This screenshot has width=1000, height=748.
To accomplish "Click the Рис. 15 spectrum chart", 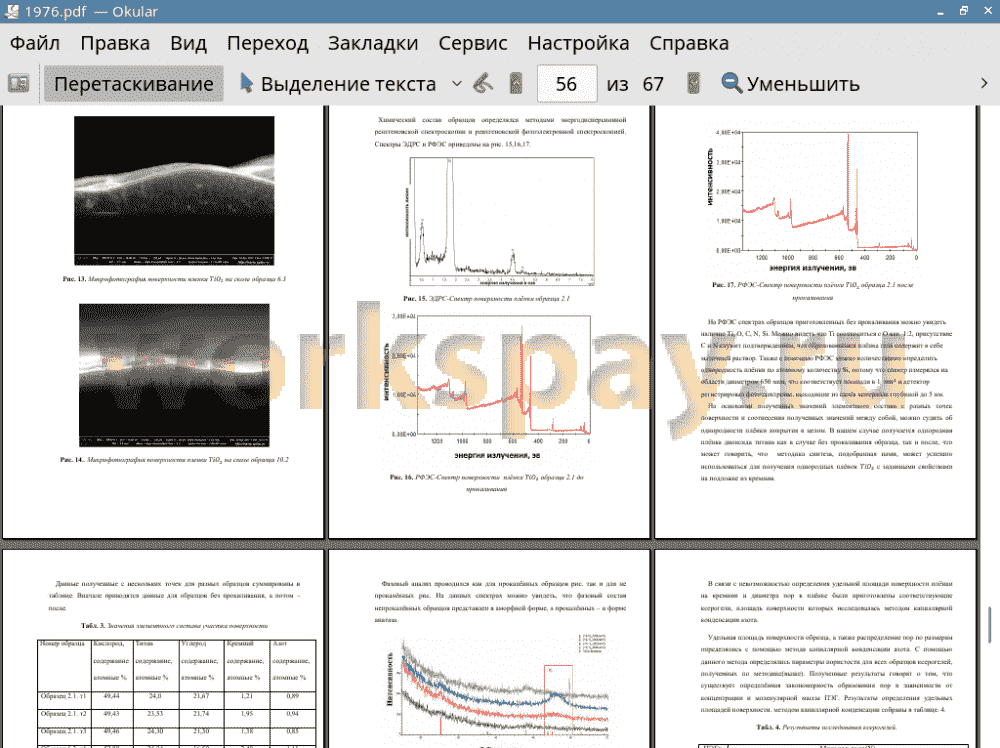I will [x=502, y=222].
